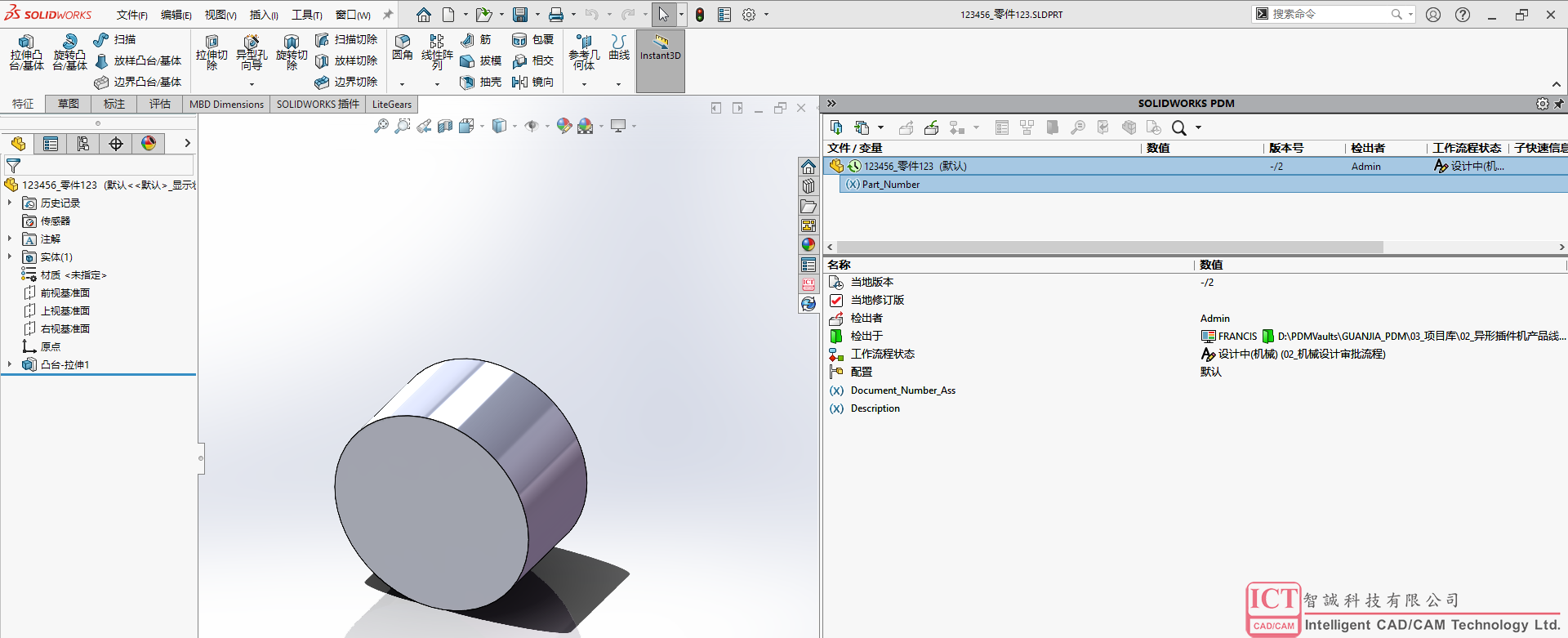Switch to the PropertyManager tab
1568x638 pixels.
coord(51,144)
